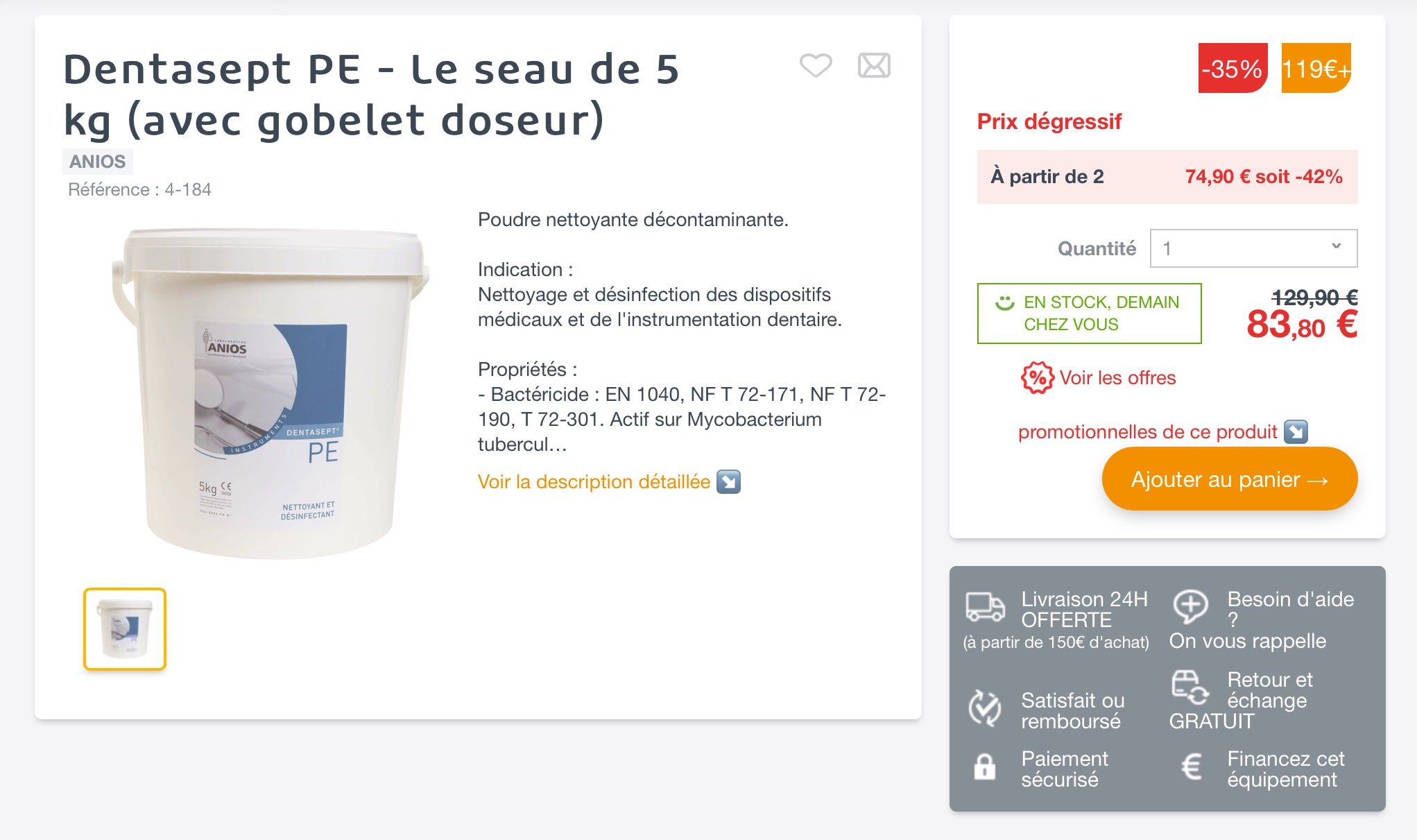Click Ajouter au panier button

(1229, 479)
